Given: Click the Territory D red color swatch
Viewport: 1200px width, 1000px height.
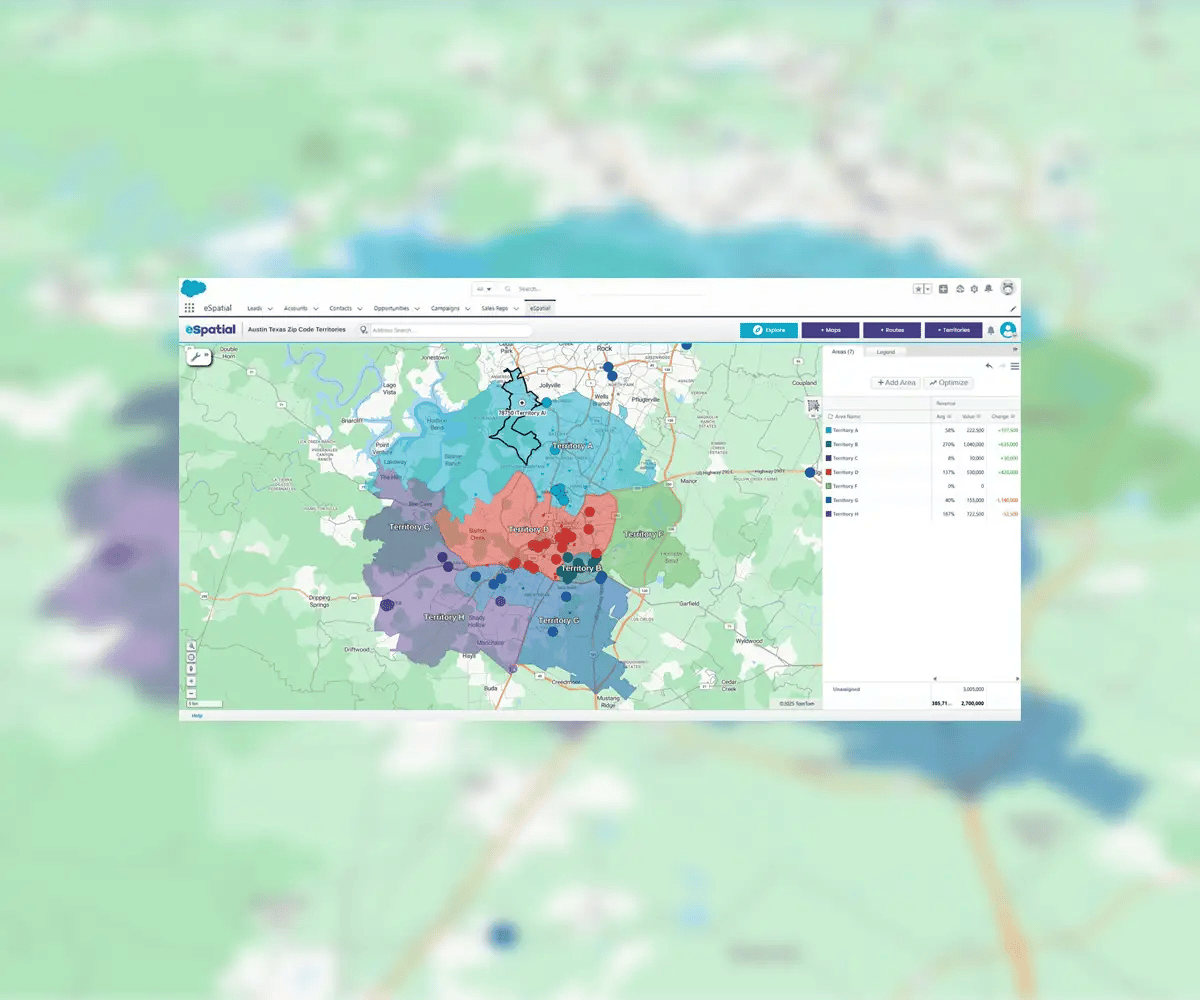Looking at the screenshot, I should (828, 472).
